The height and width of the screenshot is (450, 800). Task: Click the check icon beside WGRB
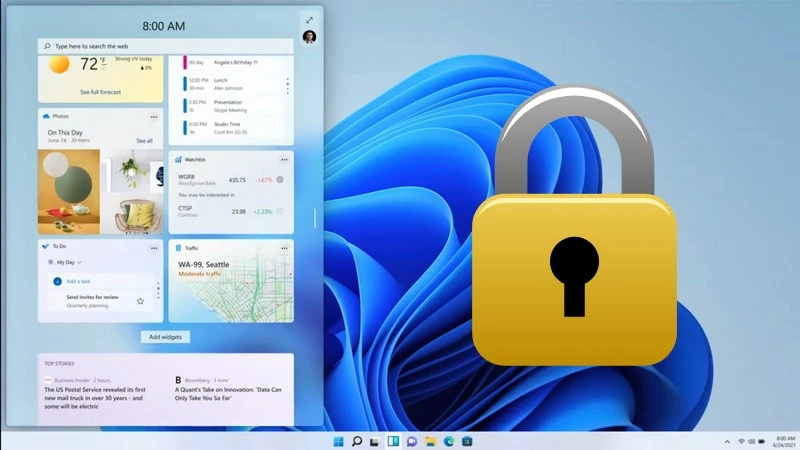[280, 180]
